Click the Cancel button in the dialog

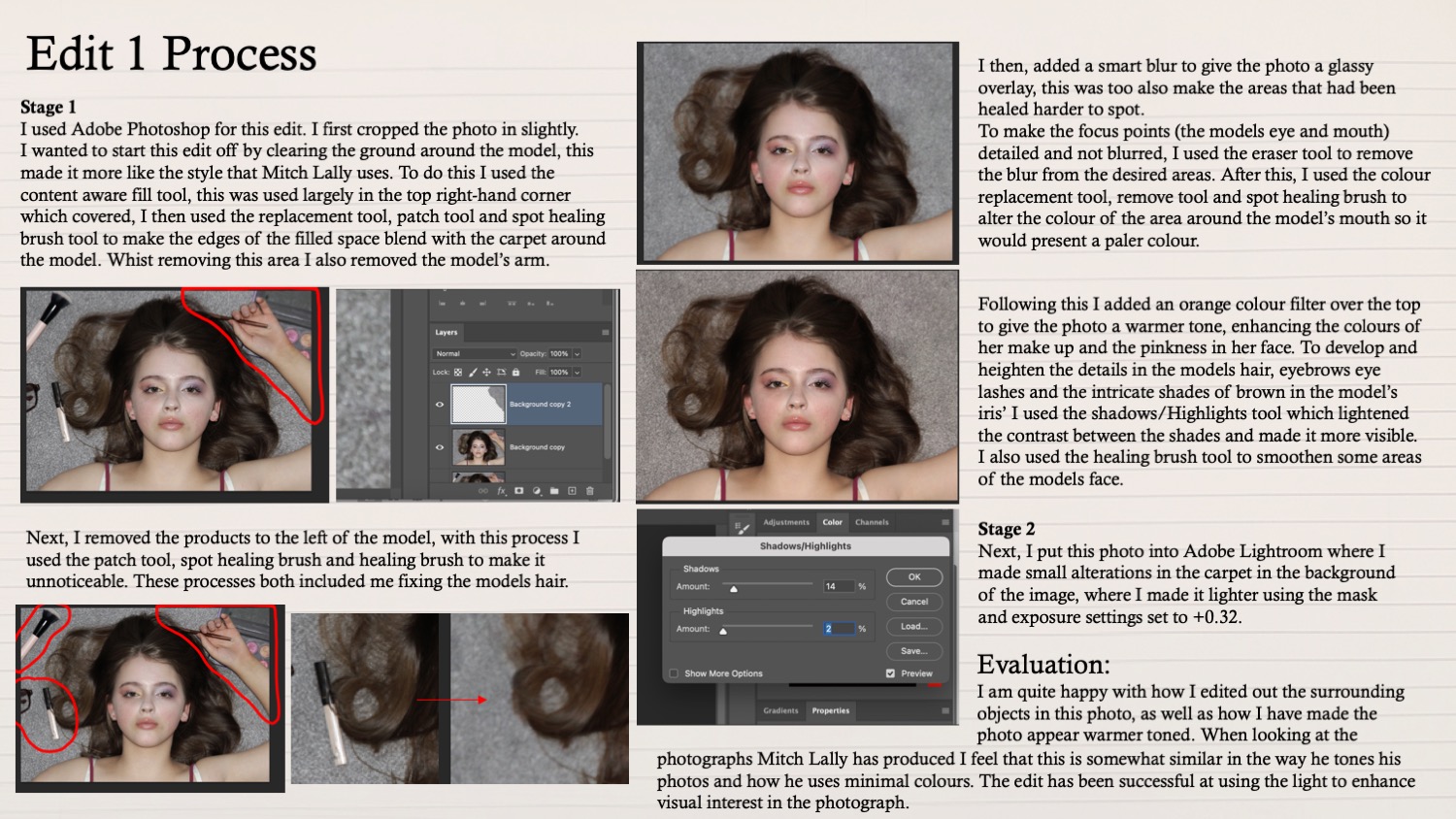(914, 602)
